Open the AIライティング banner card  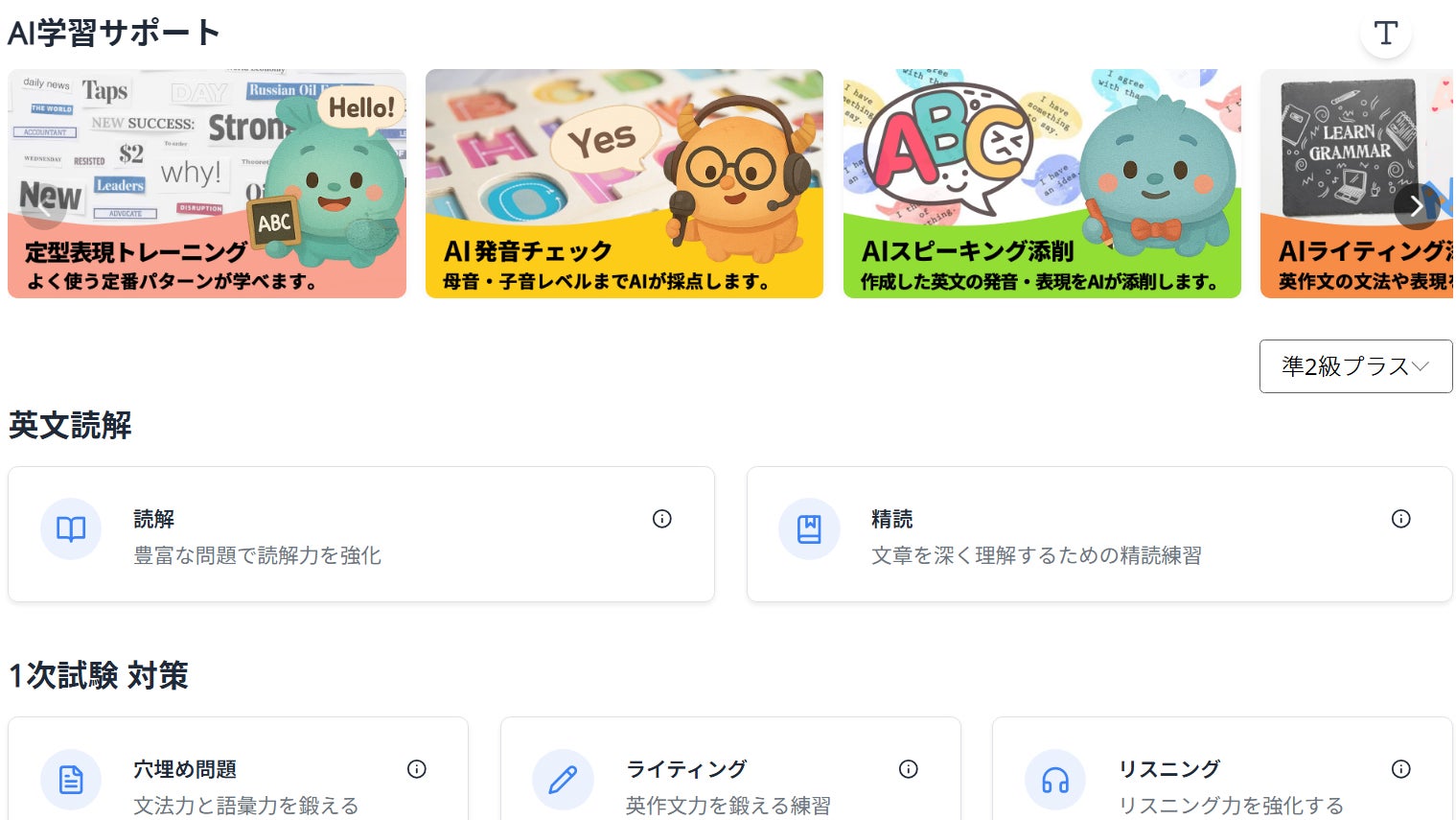1342,184
